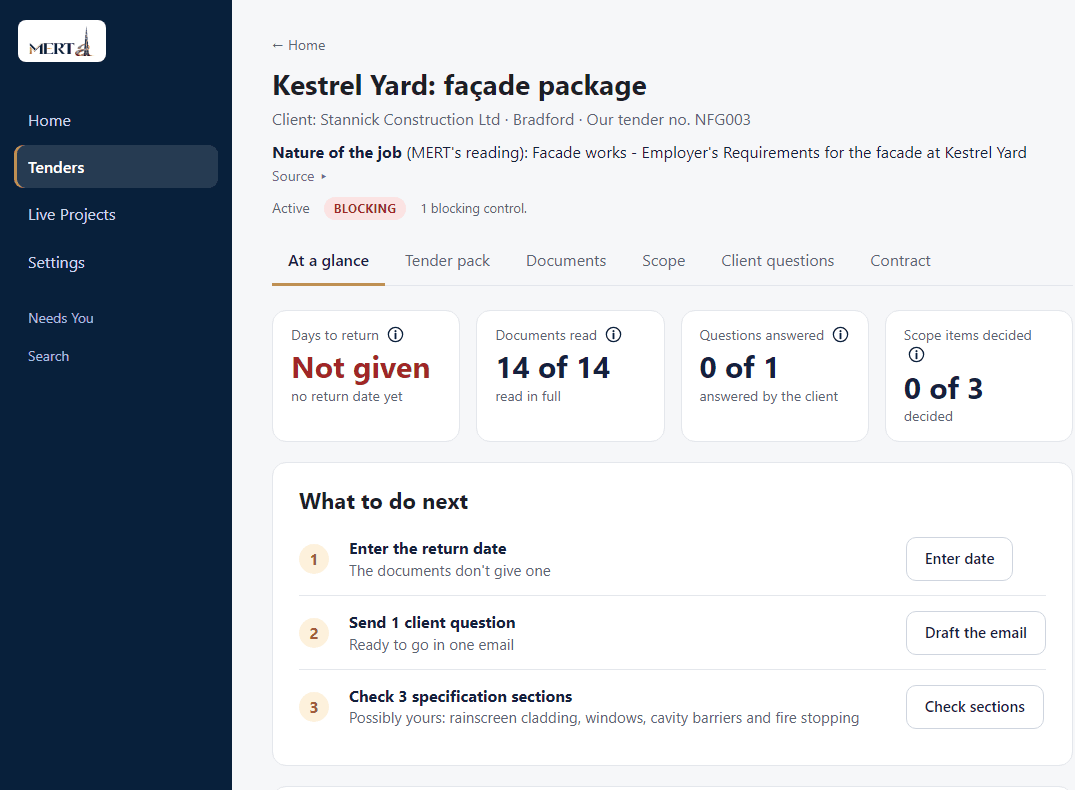Switch to the Documents tab
The height and width of the screenshot is (790, 1075).
[x=566, y=261]
